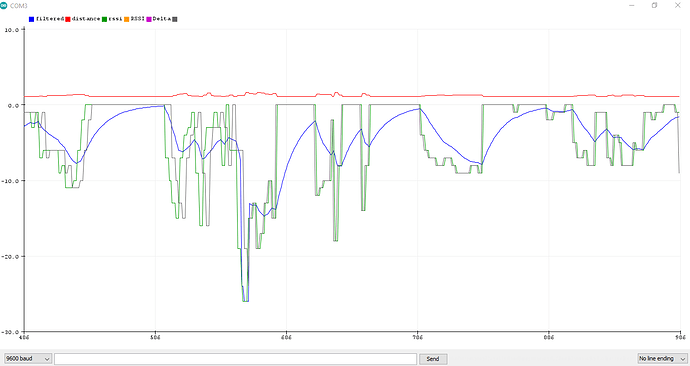This screenshot has width=690, height=366.
Task: Click the red 'distance' legend swatch
Action: click(x=68, y=19)
